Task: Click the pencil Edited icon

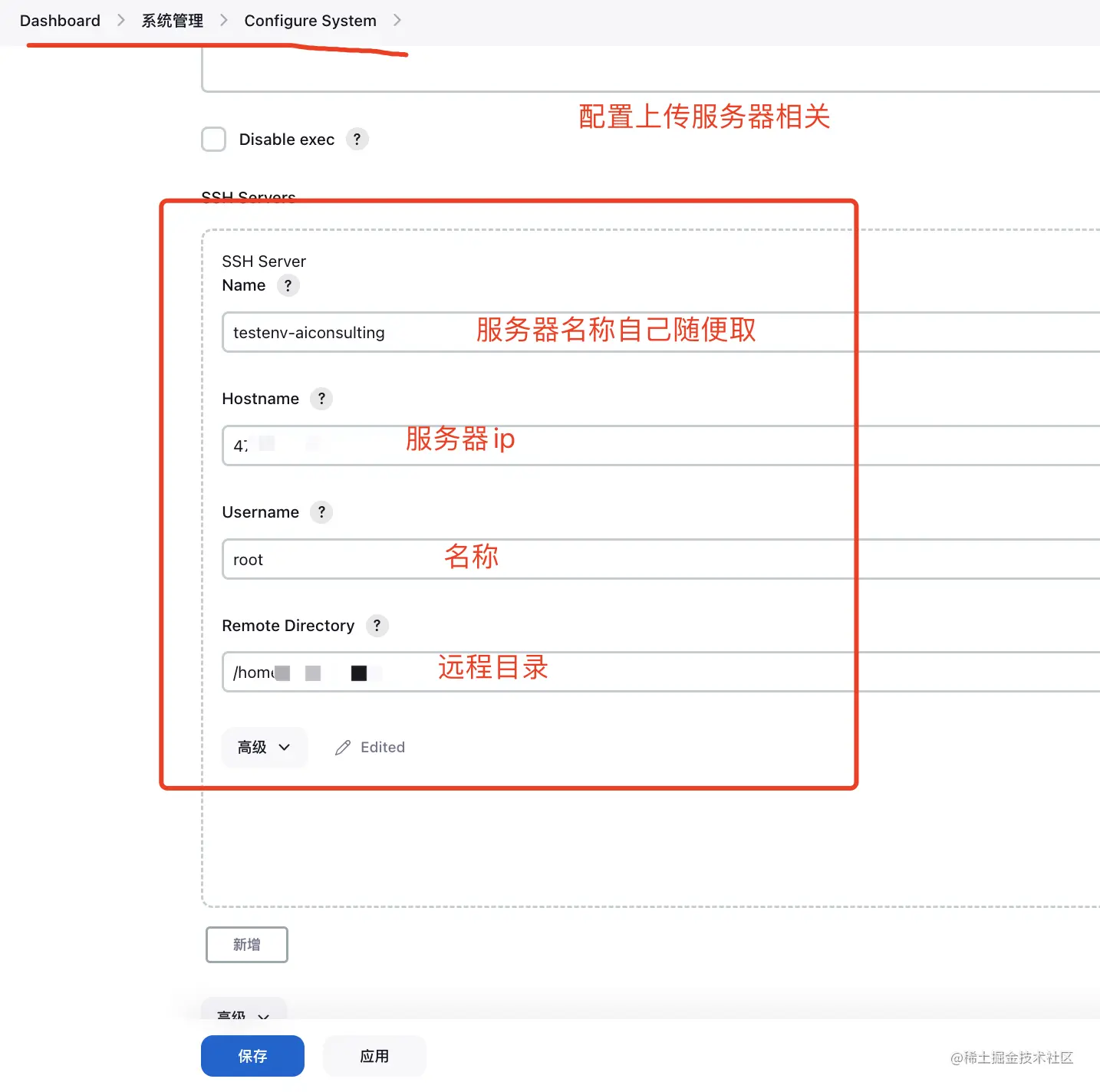Action: pyautogui.click(x=343, y=748)
